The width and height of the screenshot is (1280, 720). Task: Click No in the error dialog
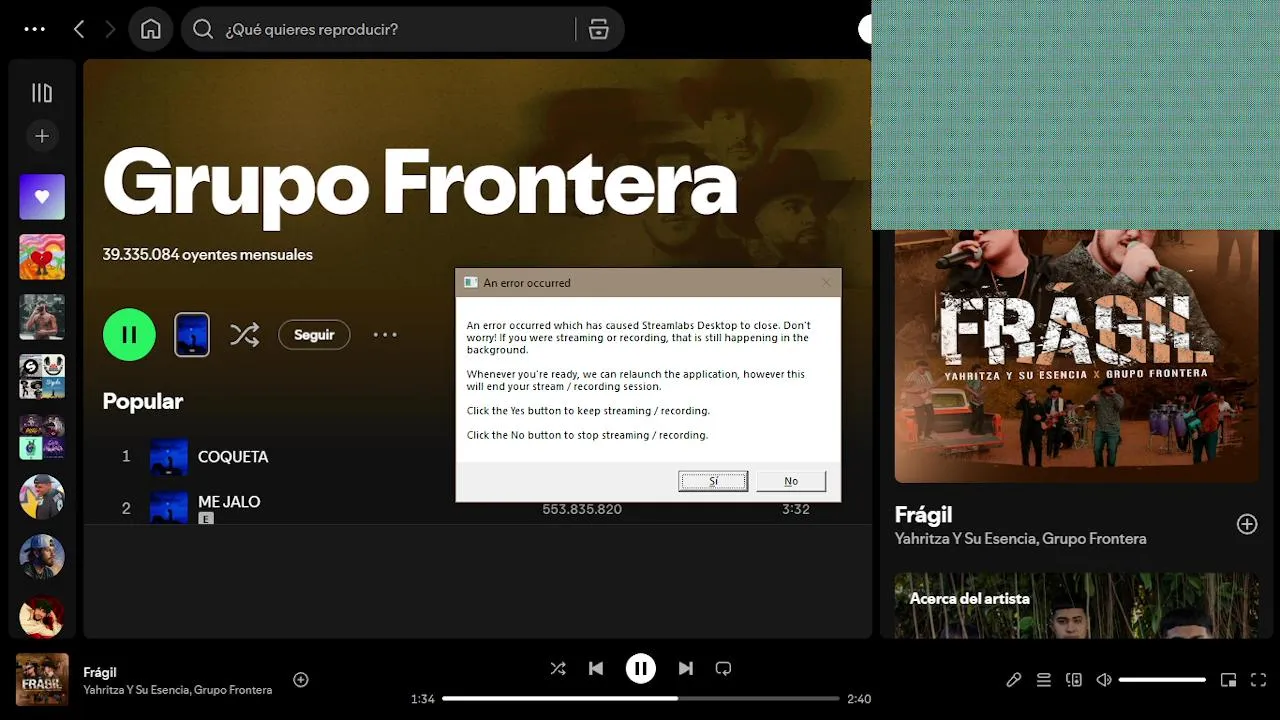[x=791, y=481]
